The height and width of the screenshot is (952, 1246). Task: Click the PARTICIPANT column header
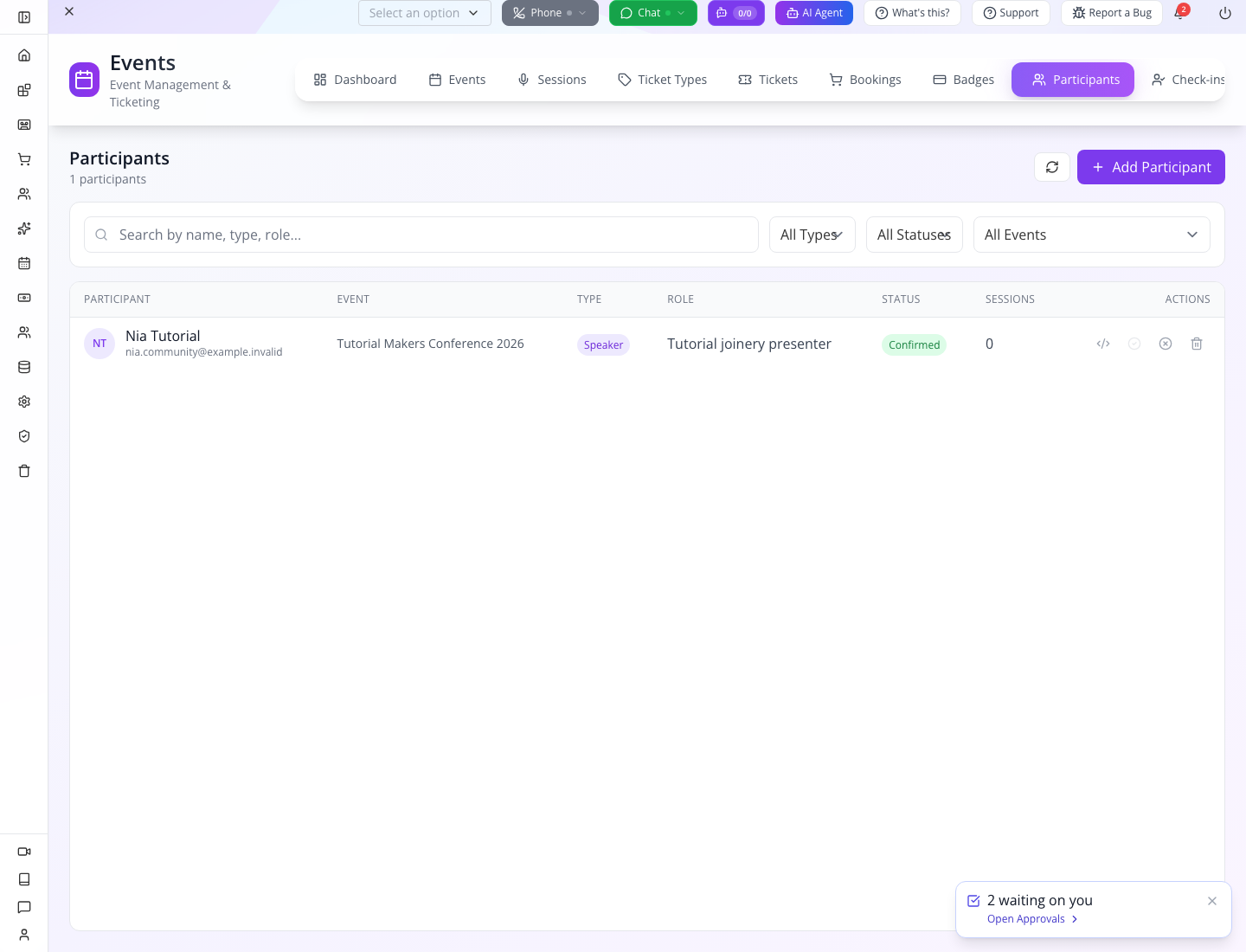coord(117,299)
